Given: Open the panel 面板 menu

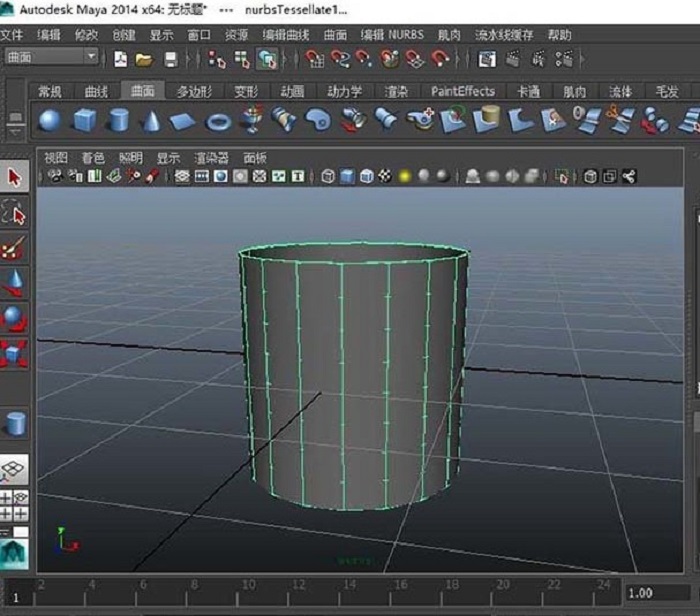Looking at the screenshot, I should point(255,158).
